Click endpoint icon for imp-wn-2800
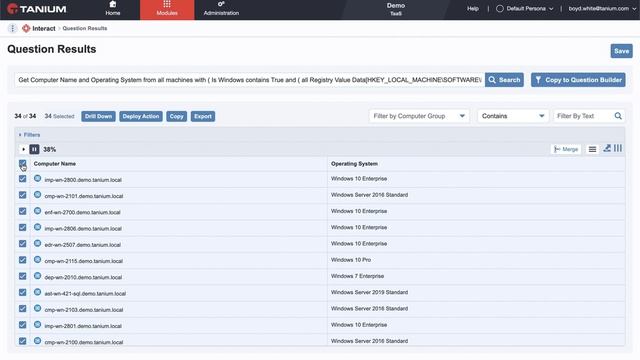 pos(38,178)
